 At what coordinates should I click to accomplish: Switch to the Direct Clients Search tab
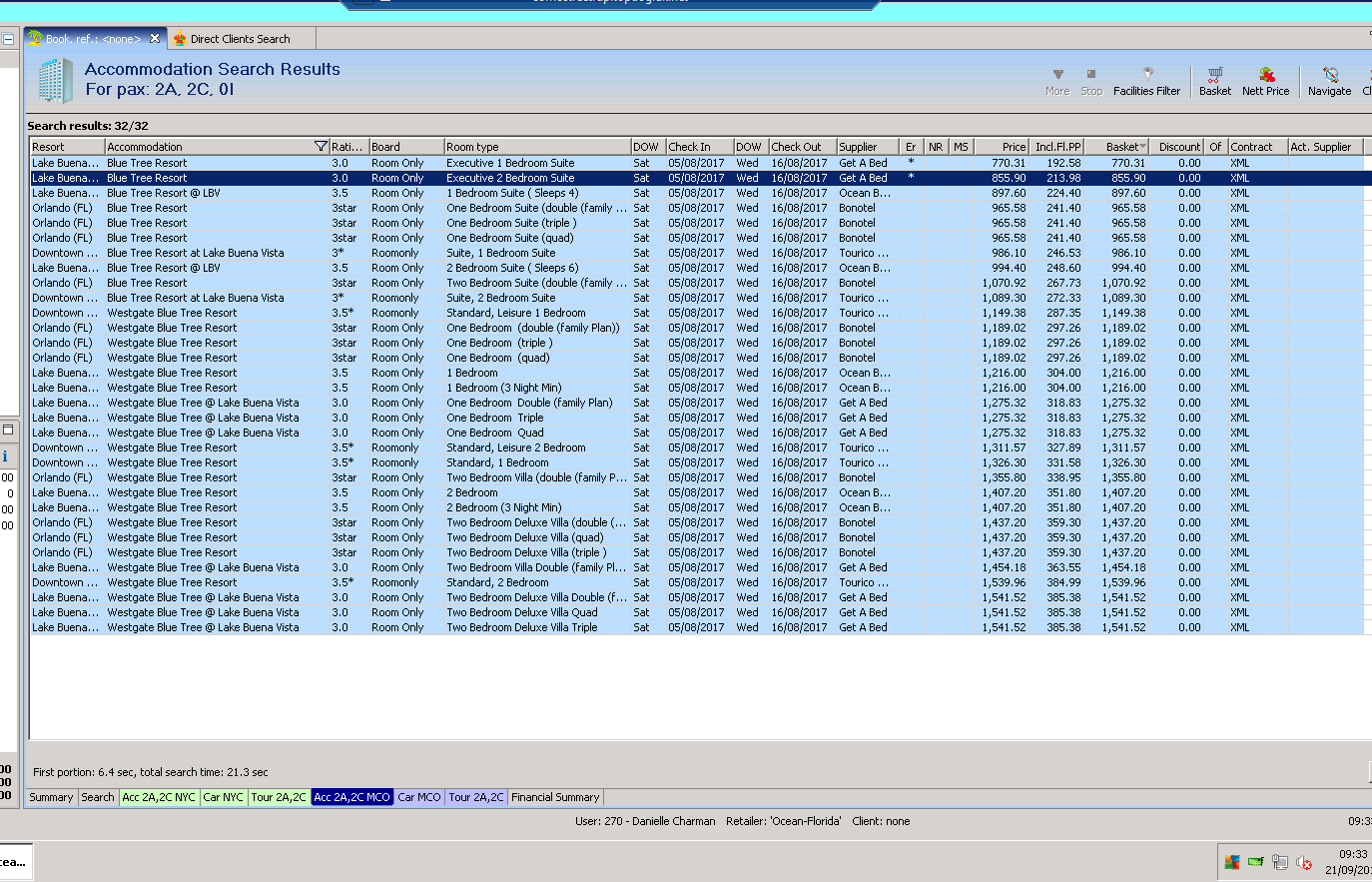pyautogui.click(x=241, y=39)
